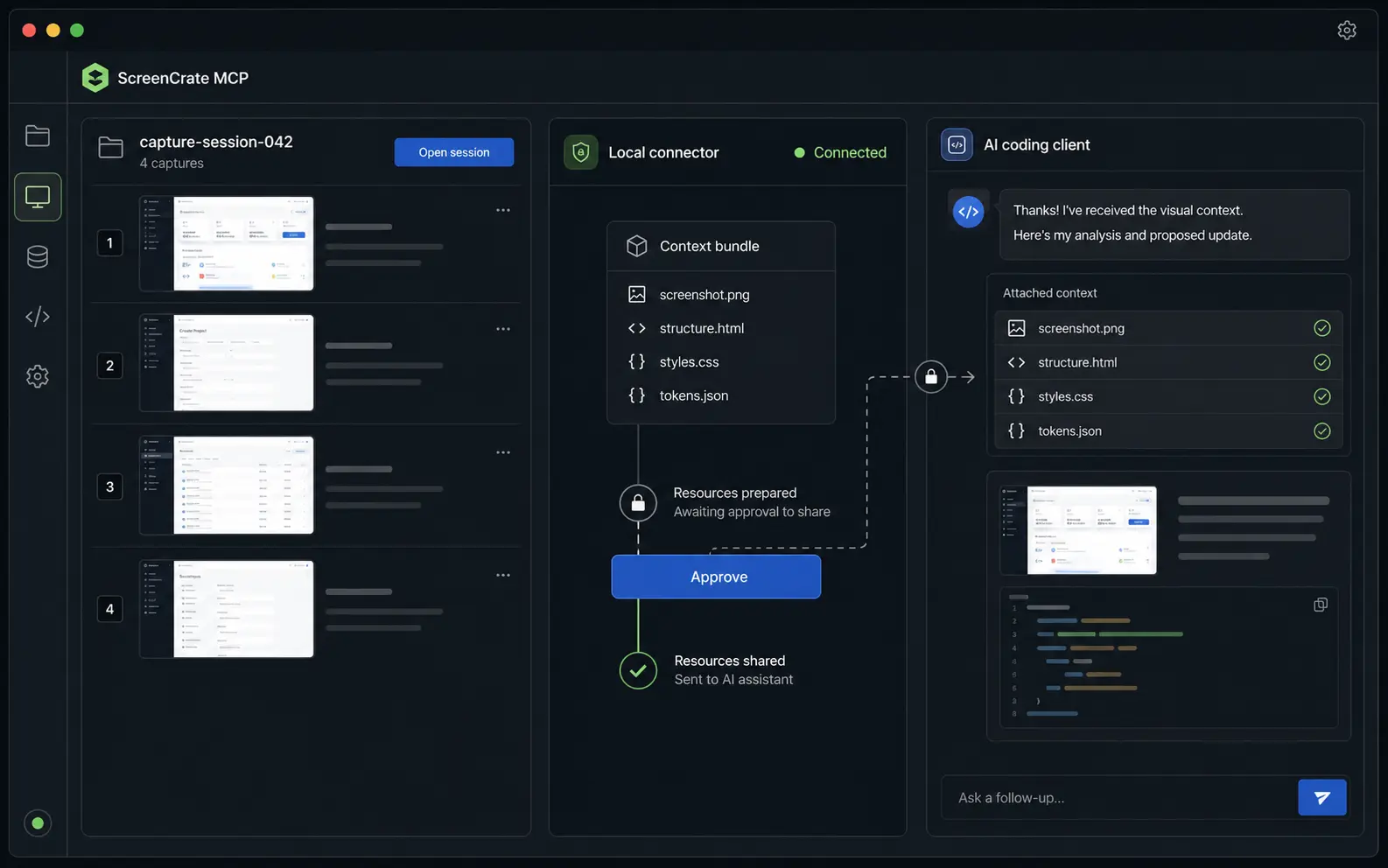Open the capture 2 thumbnail
The height and width of the screenshot is (868, 1388).
pyautogui.click(x=227, y=363)
